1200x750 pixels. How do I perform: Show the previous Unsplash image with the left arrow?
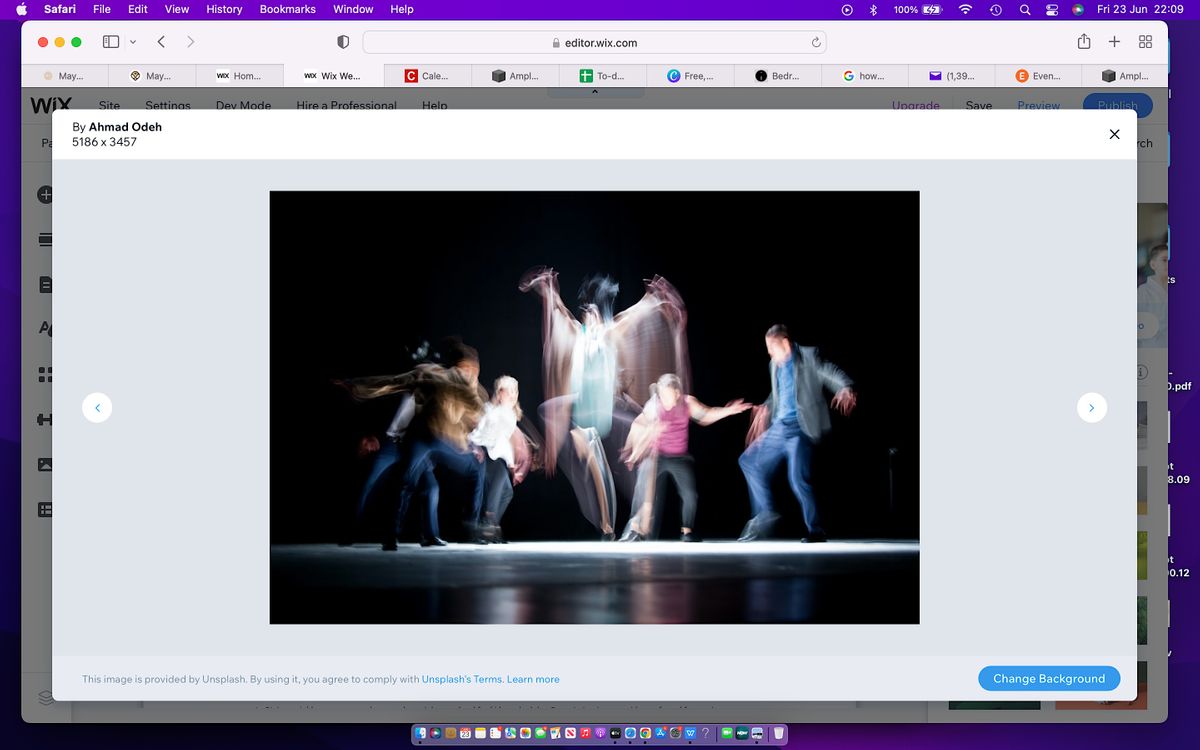(x=97, y=407)
